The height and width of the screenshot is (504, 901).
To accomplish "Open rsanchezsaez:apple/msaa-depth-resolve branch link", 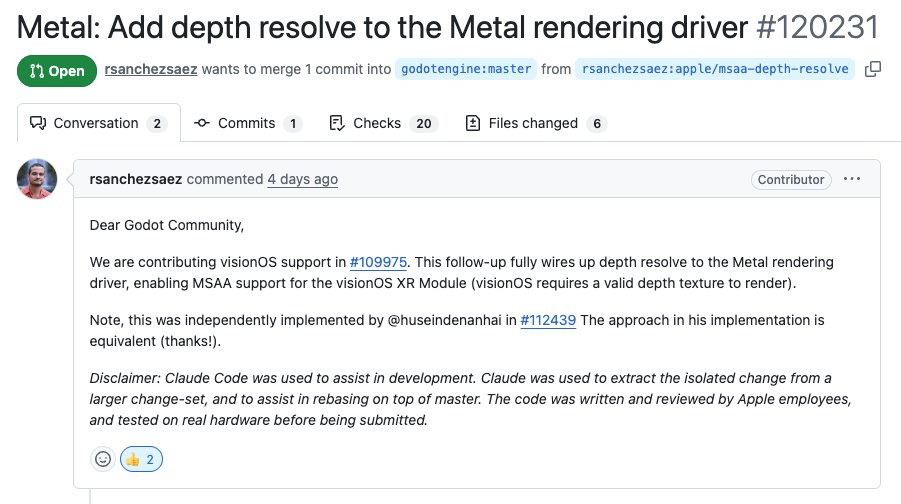I will [x=715, y=69].
